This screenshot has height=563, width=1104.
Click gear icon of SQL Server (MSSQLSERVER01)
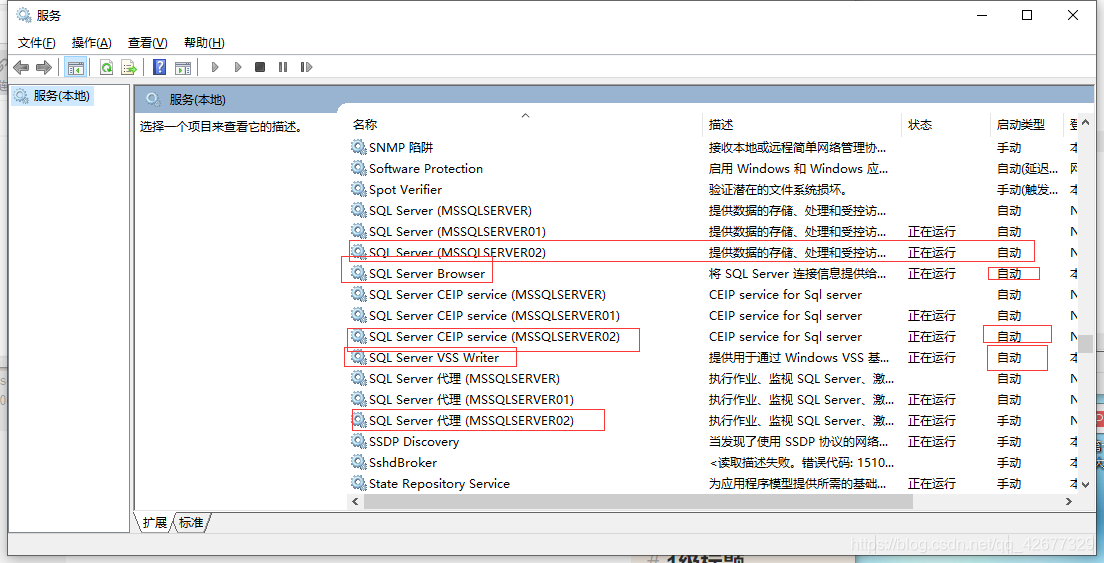coord(358,232)
